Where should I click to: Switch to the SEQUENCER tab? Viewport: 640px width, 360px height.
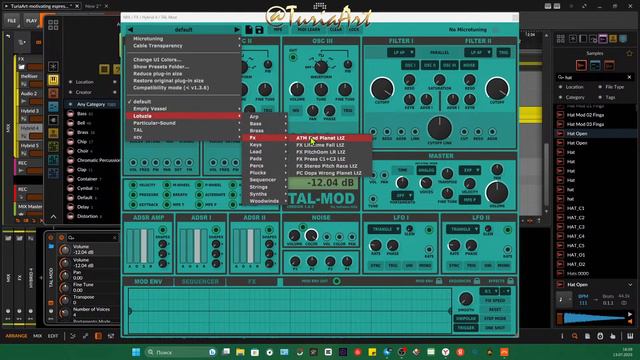[200, 282]
